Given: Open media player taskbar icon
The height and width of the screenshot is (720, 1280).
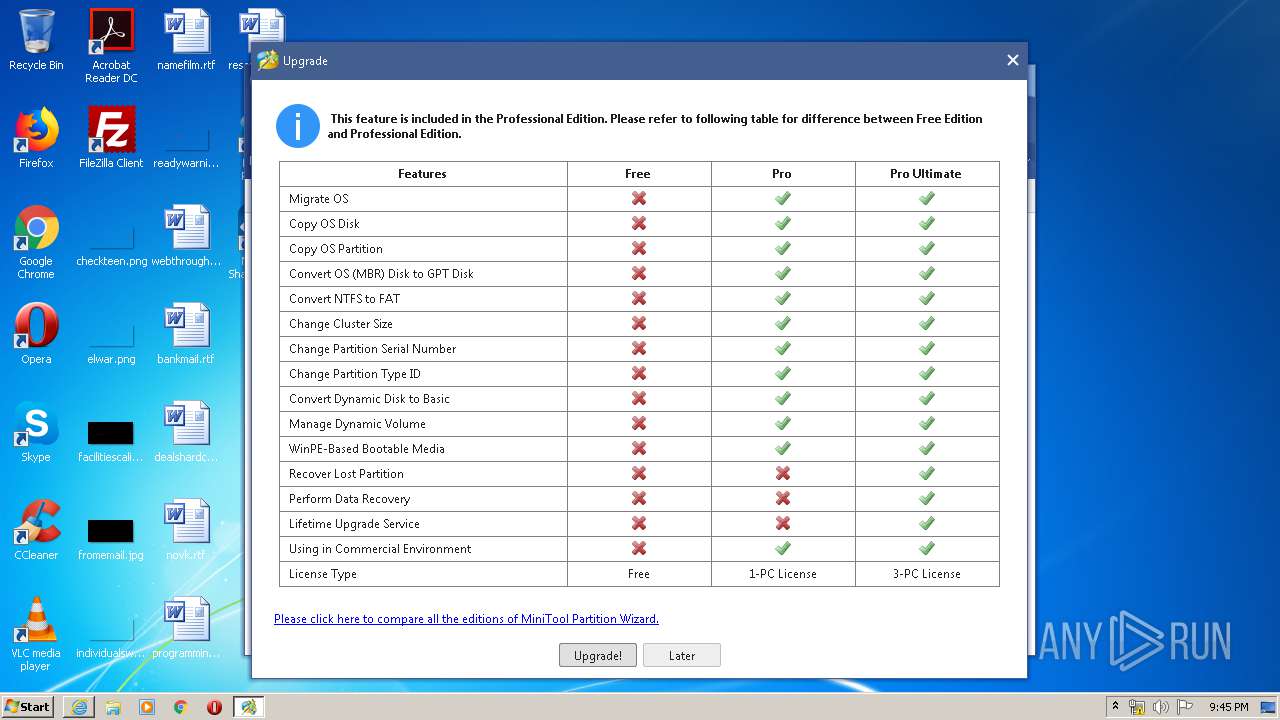Looking at the screenshot, I should [x=147, y=707].
